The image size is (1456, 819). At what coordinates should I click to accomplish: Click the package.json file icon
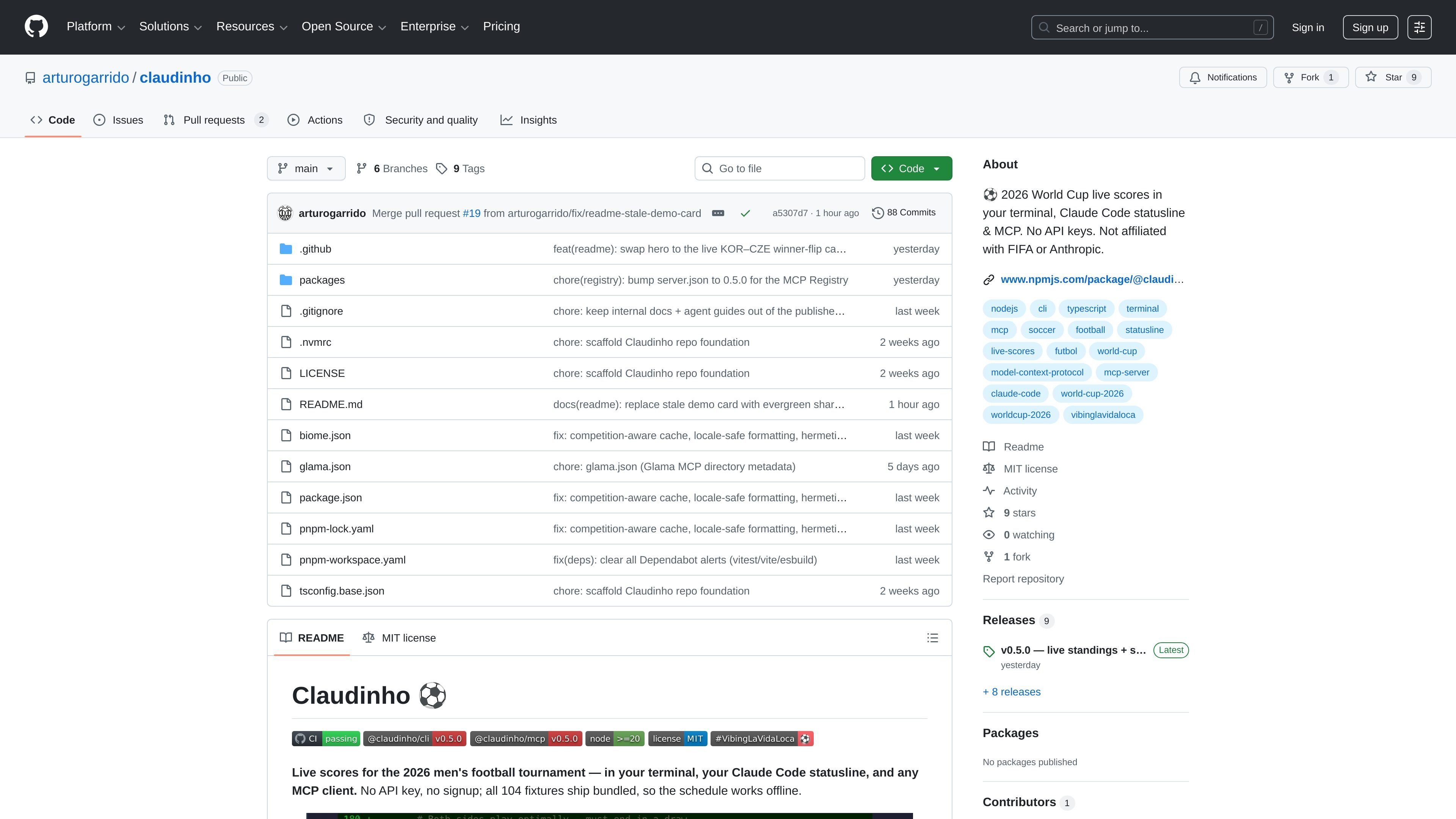[286, 498]
